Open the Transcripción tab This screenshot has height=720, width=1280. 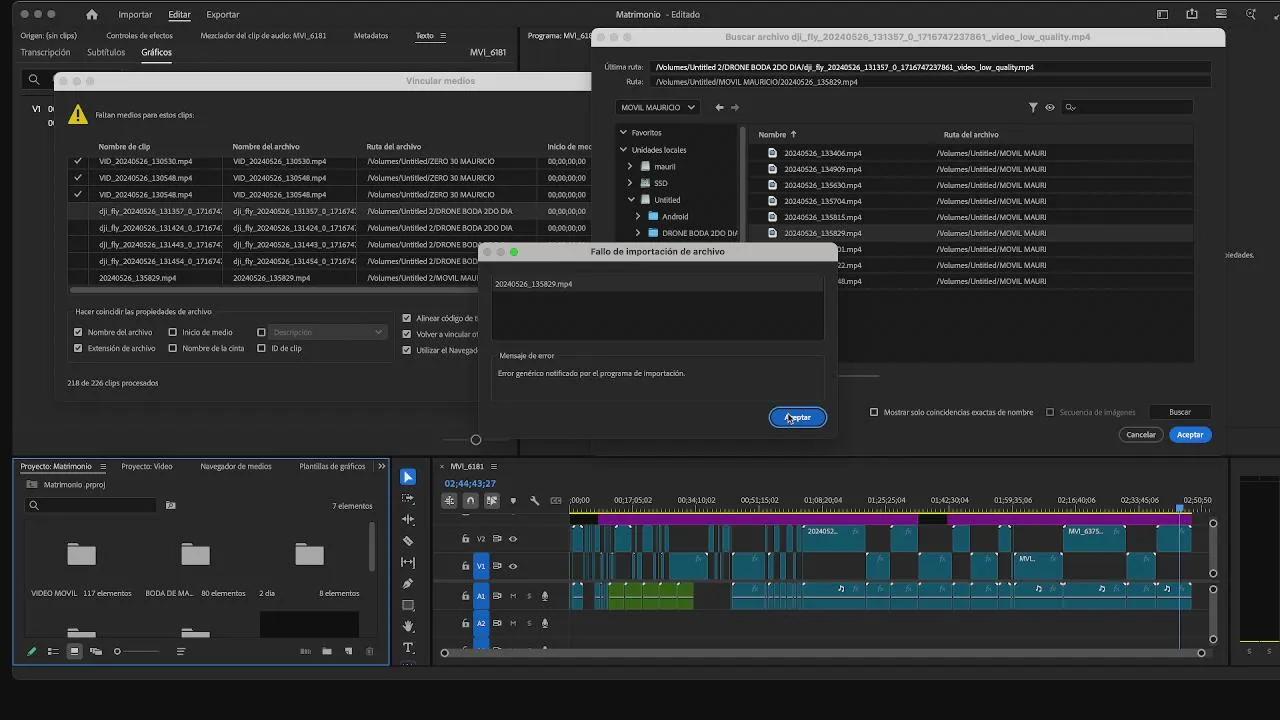tap(45, 52)
